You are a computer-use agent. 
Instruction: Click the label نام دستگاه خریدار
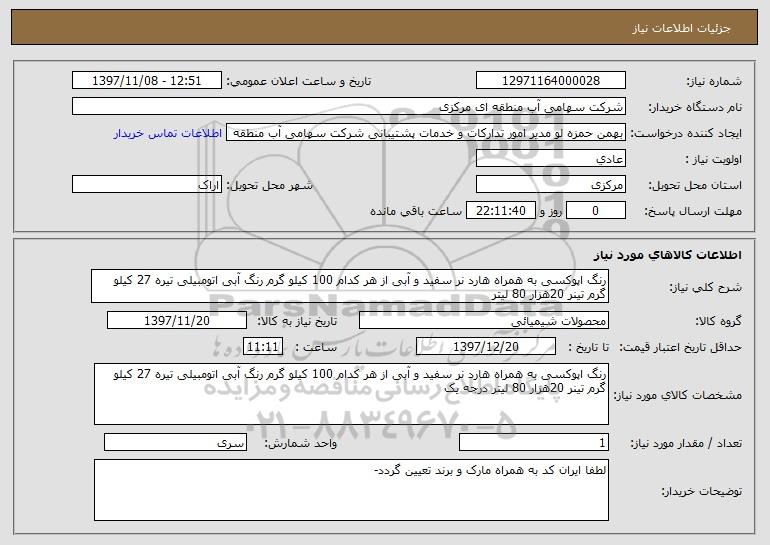[695, 108]
